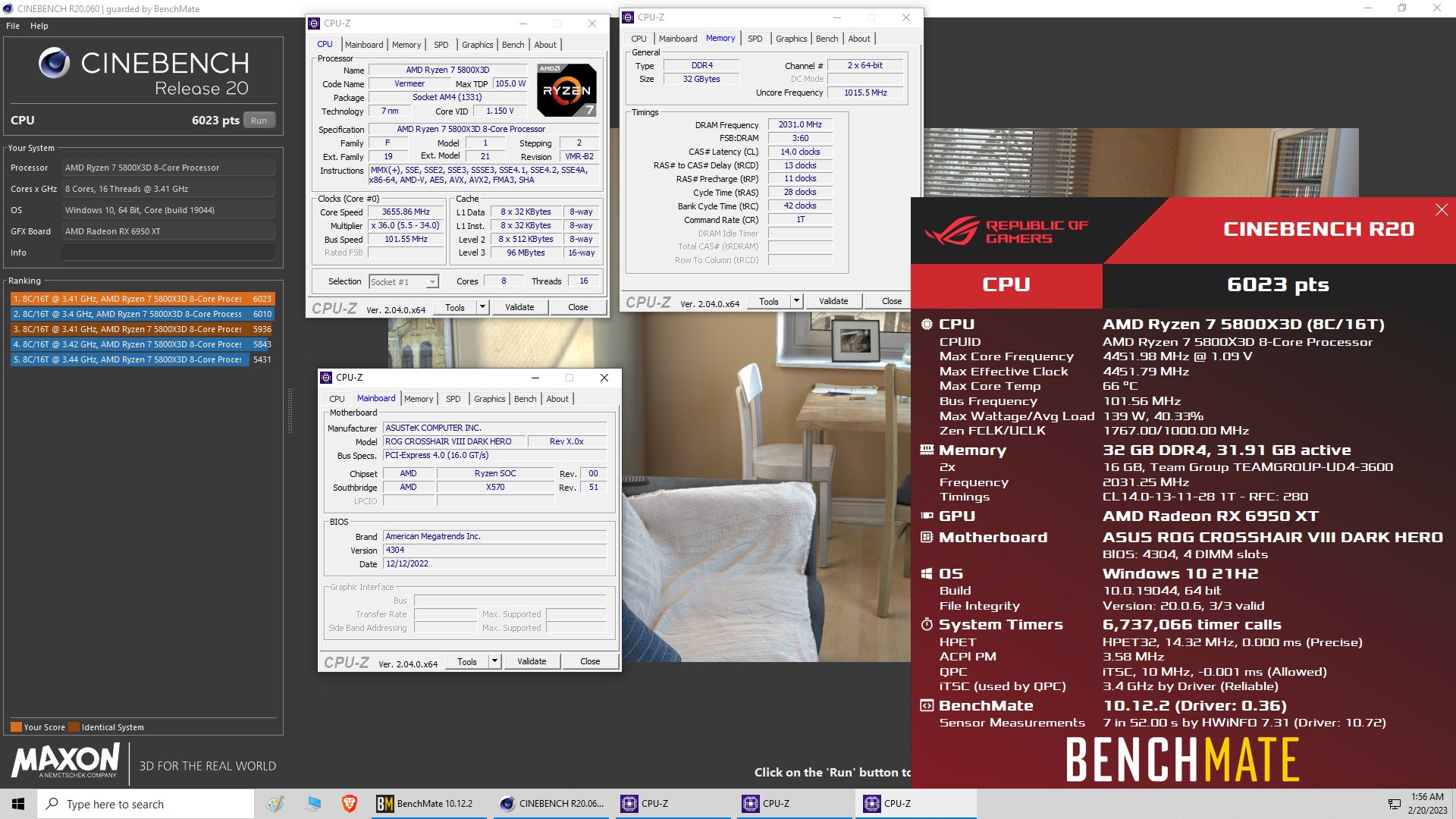Open BenchMate 10.12.2 from the taskbar
1456x819 pixels.
point(429,804)
